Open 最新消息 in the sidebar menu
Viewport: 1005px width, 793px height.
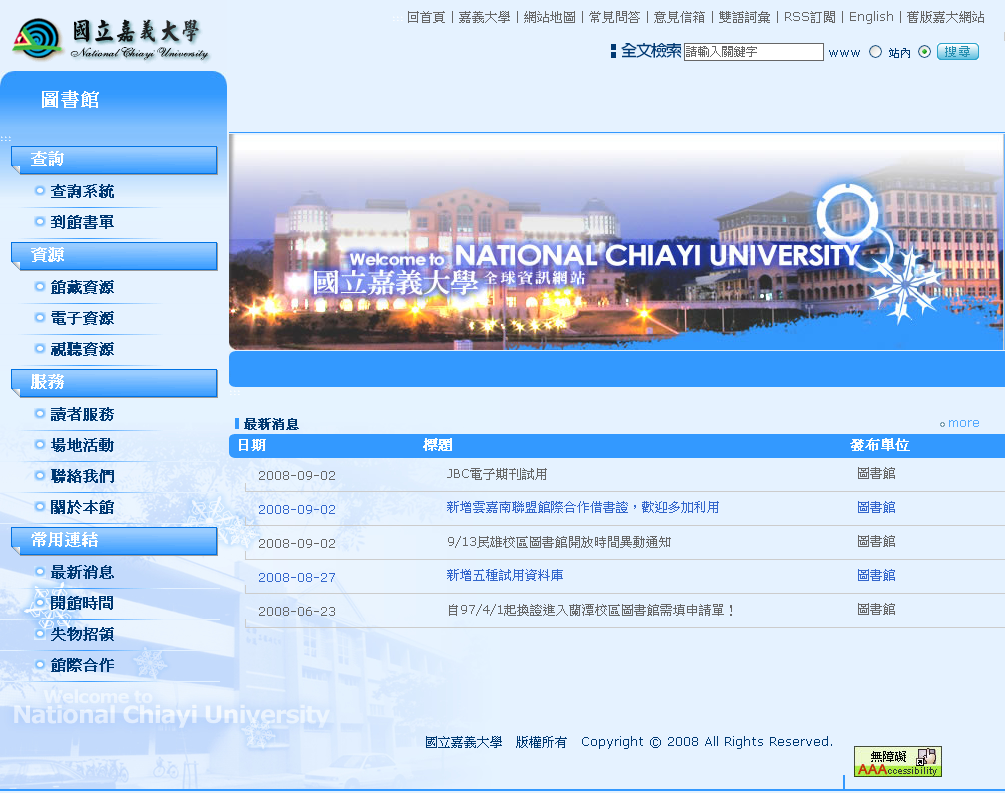click(x=82, y=572)
